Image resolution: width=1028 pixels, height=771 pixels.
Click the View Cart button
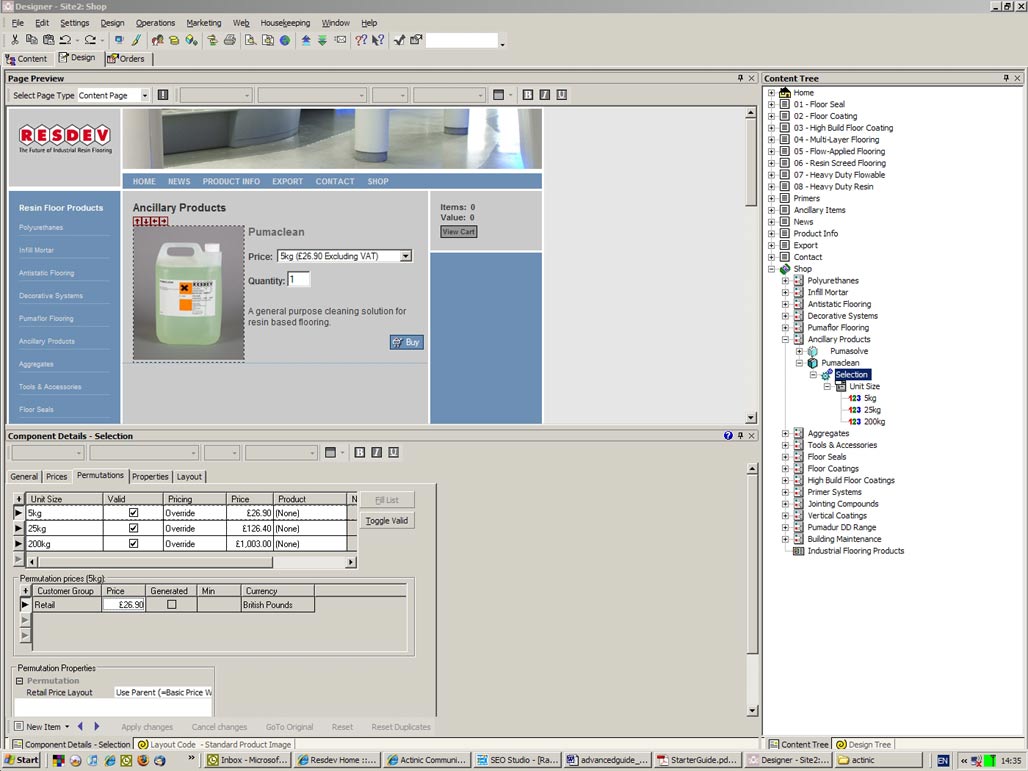tap(458, 232)
